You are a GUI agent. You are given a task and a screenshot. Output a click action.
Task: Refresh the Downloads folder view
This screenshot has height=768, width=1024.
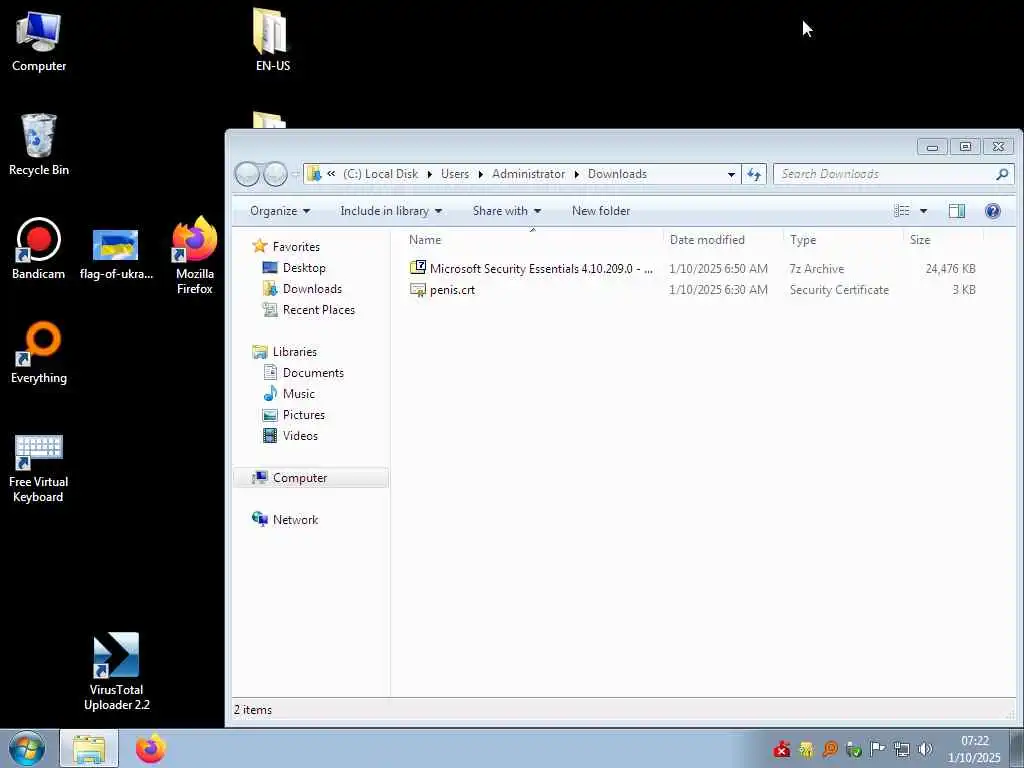(754, 174)
